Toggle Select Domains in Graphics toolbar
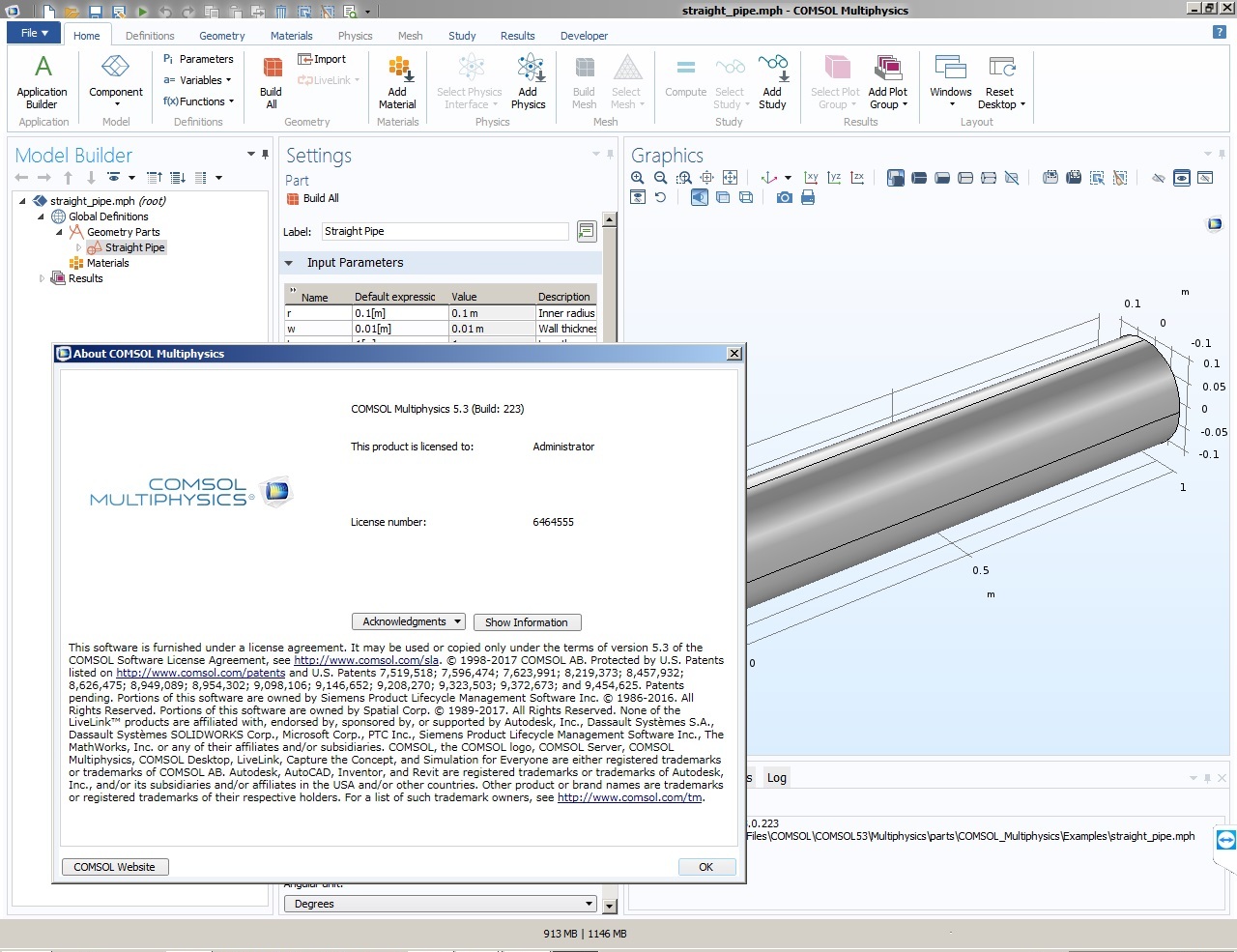1237x952 pixels. [919, 178]
